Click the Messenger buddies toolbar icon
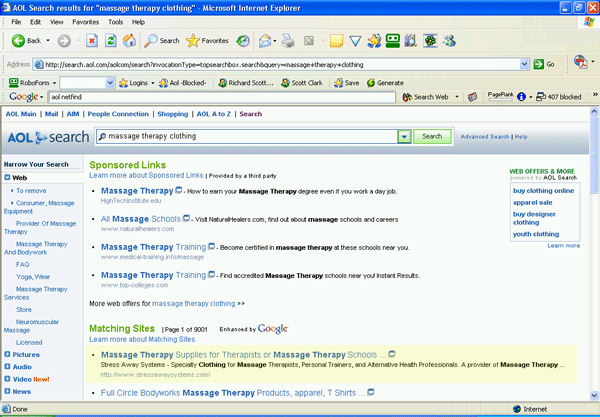This screenshot has height=417, width=600. click(x=449, y=41)
